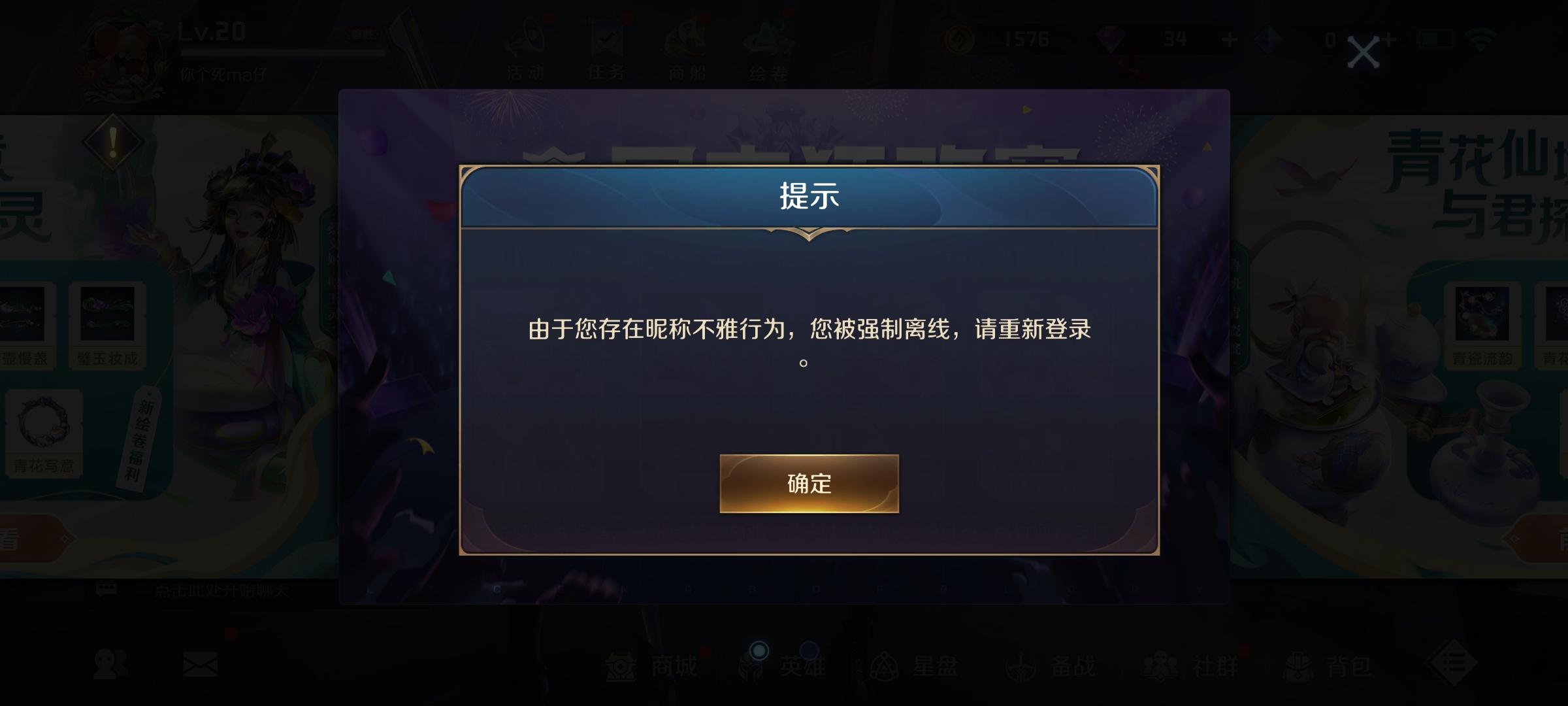The image size is (1568, 706).
Task: Open the 社群 community tab
Action: click(1190, 667)
